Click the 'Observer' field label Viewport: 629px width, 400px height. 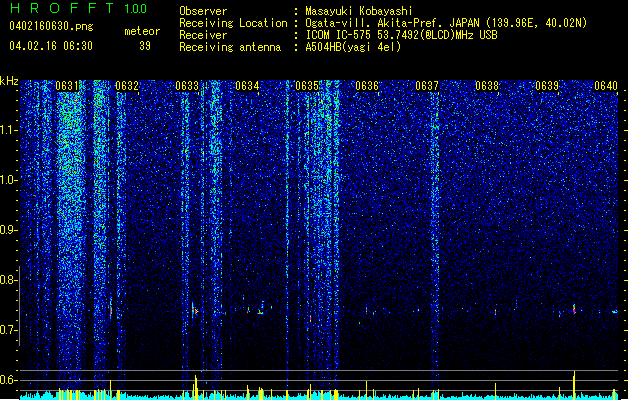point(203,11)
